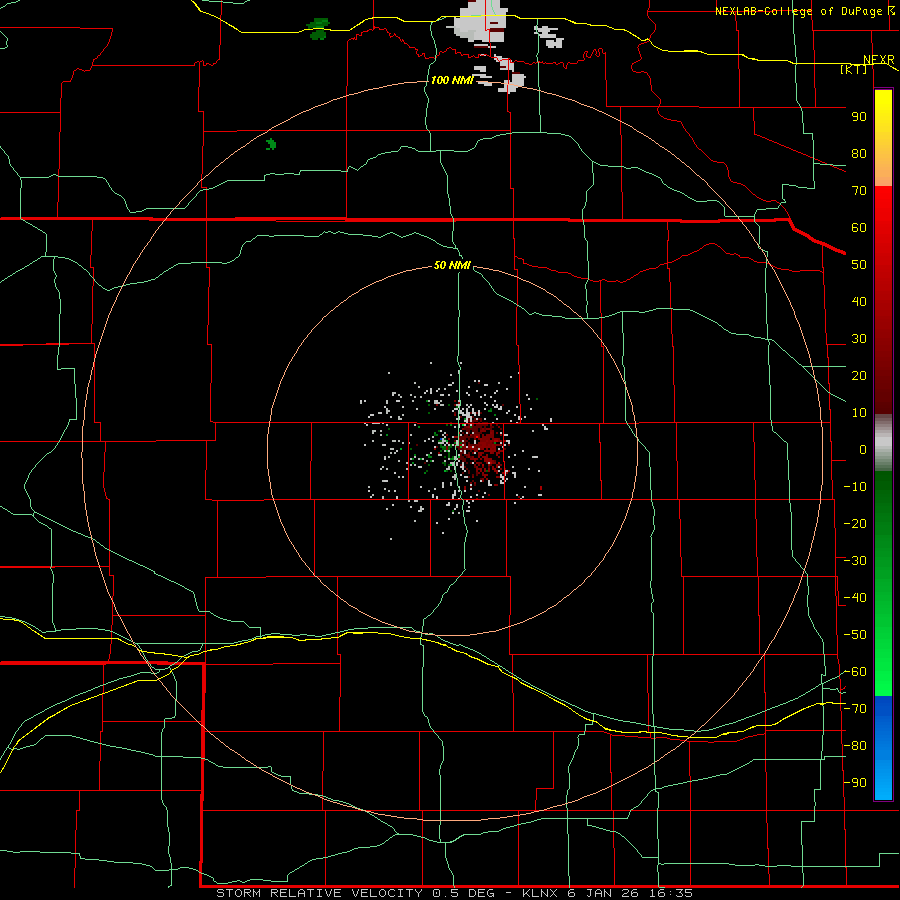900x900 pixels.
Task: Click the bright red segment of color bar
Action: 883,210
